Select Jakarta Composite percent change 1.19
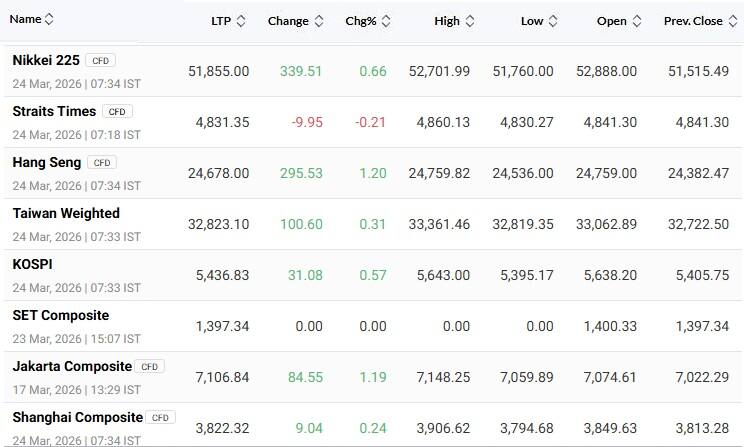Screen dimensions: 744x447 (373, 377)
